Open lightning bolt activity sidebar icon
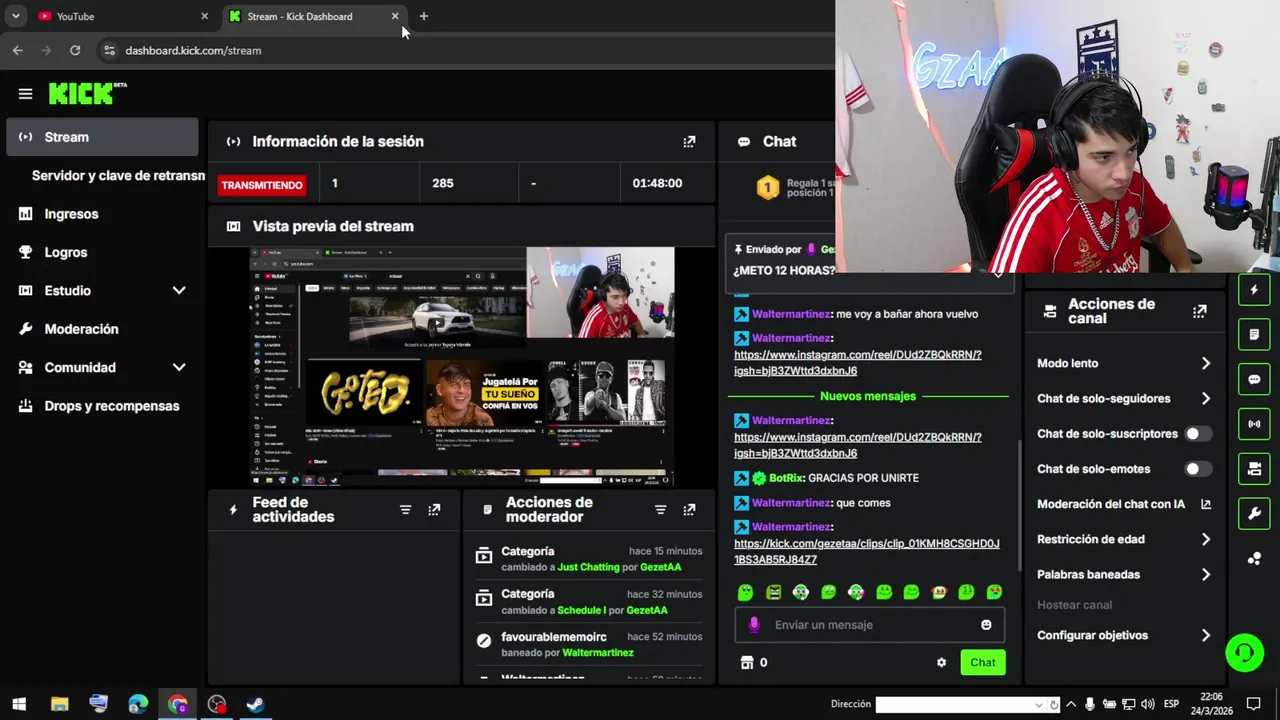The image size is (1280, 720). 1254,290
